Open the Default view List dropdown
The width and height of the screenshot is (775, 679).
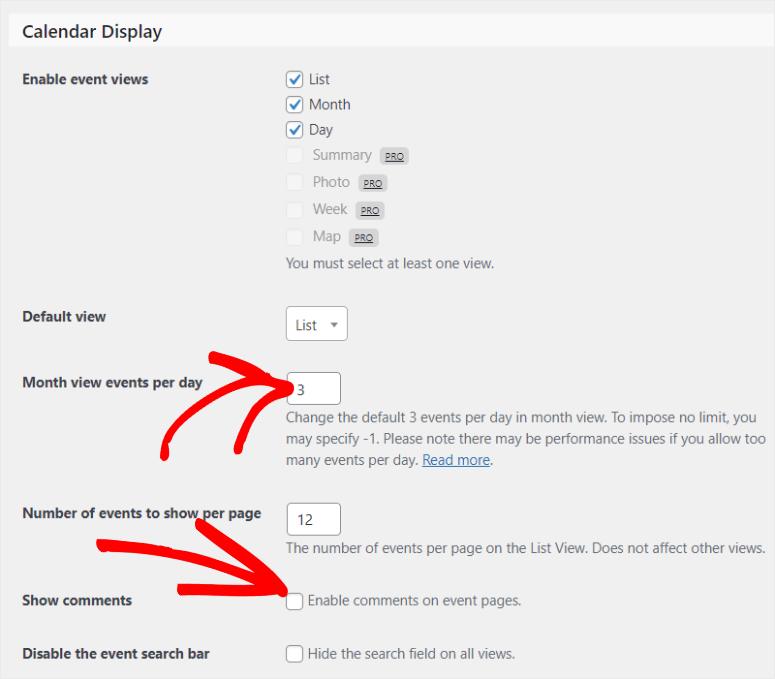(x=316, y=324)
